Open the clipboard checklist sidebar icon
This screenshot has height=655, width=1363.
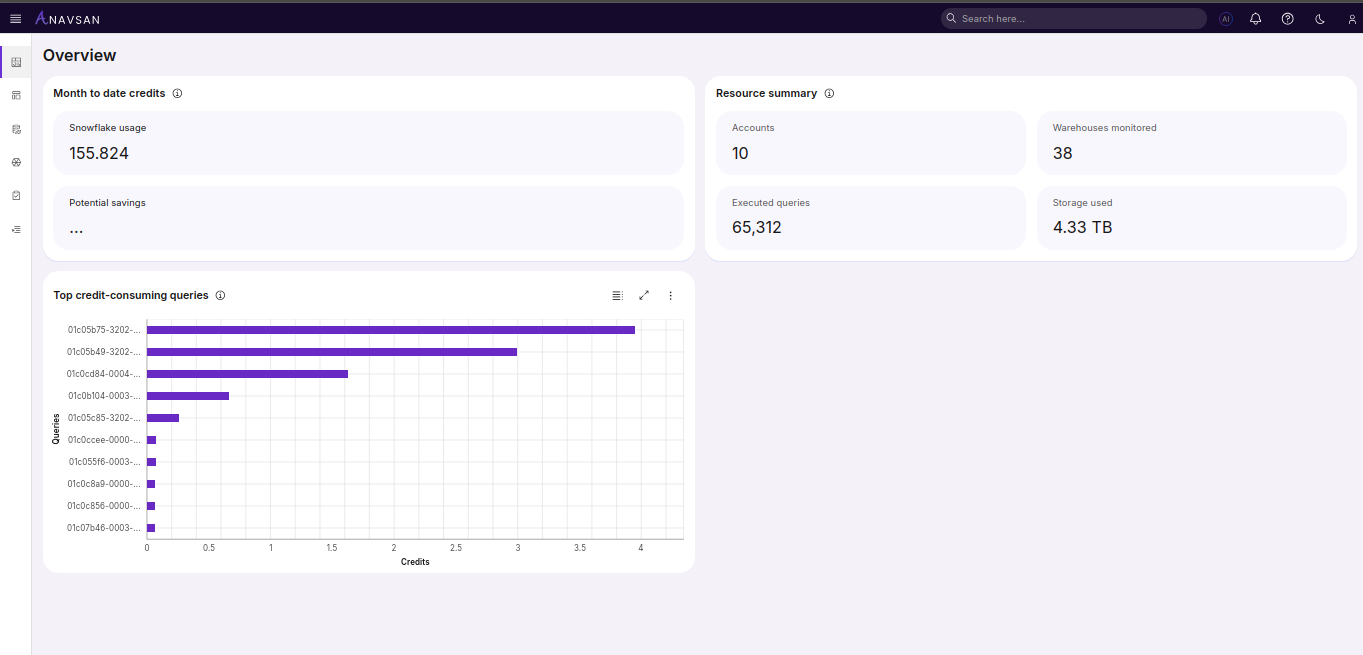[16, 196]
